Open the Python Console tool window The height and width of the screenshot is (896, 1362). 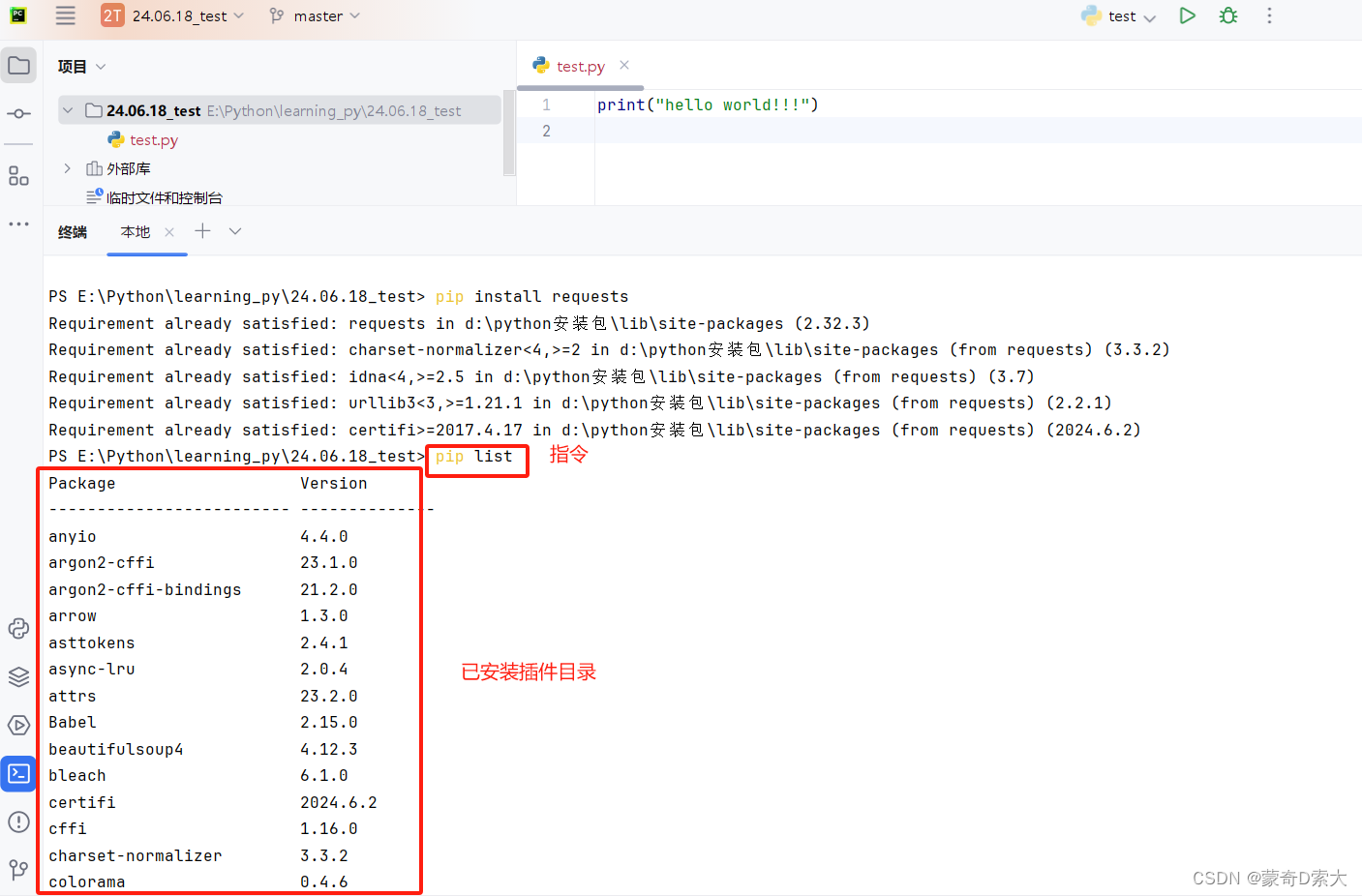(x=18, y=629)
